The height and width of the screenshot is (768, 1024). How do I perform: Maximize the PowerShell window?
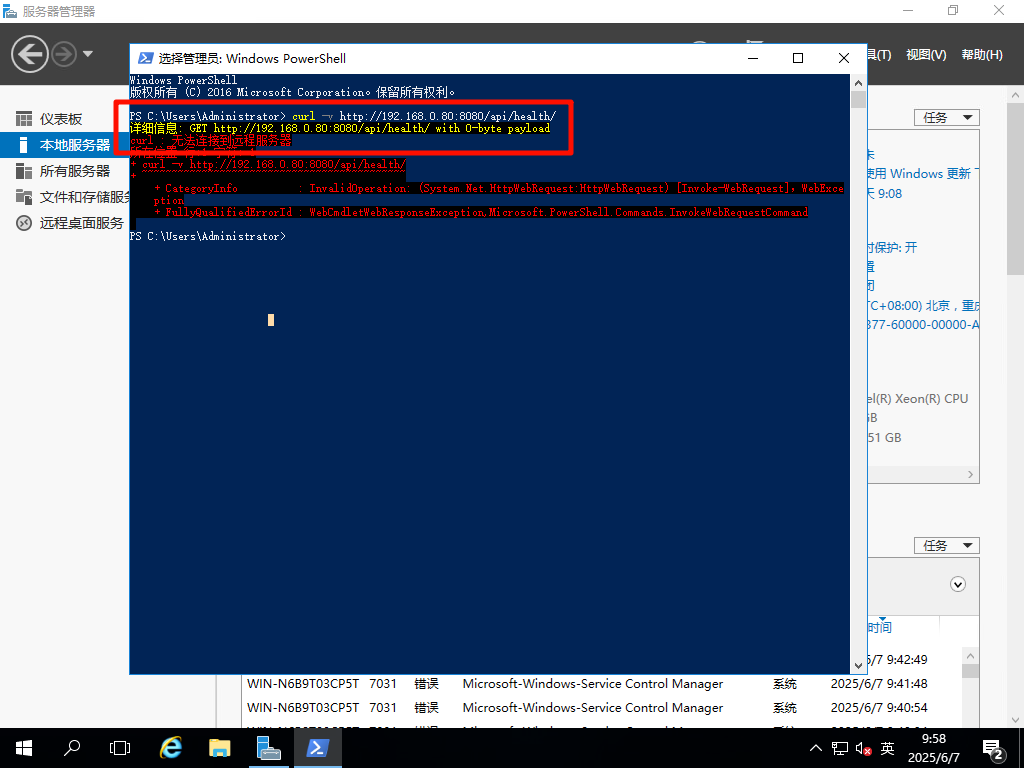click(797, 59)
